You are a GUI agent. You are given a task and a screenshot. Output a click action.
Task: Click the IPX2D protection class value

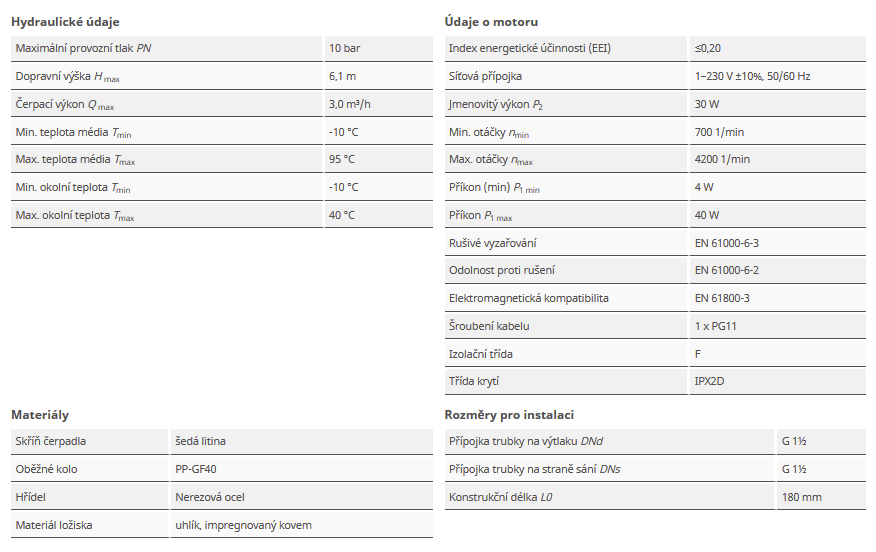click(x=710, y=381)
